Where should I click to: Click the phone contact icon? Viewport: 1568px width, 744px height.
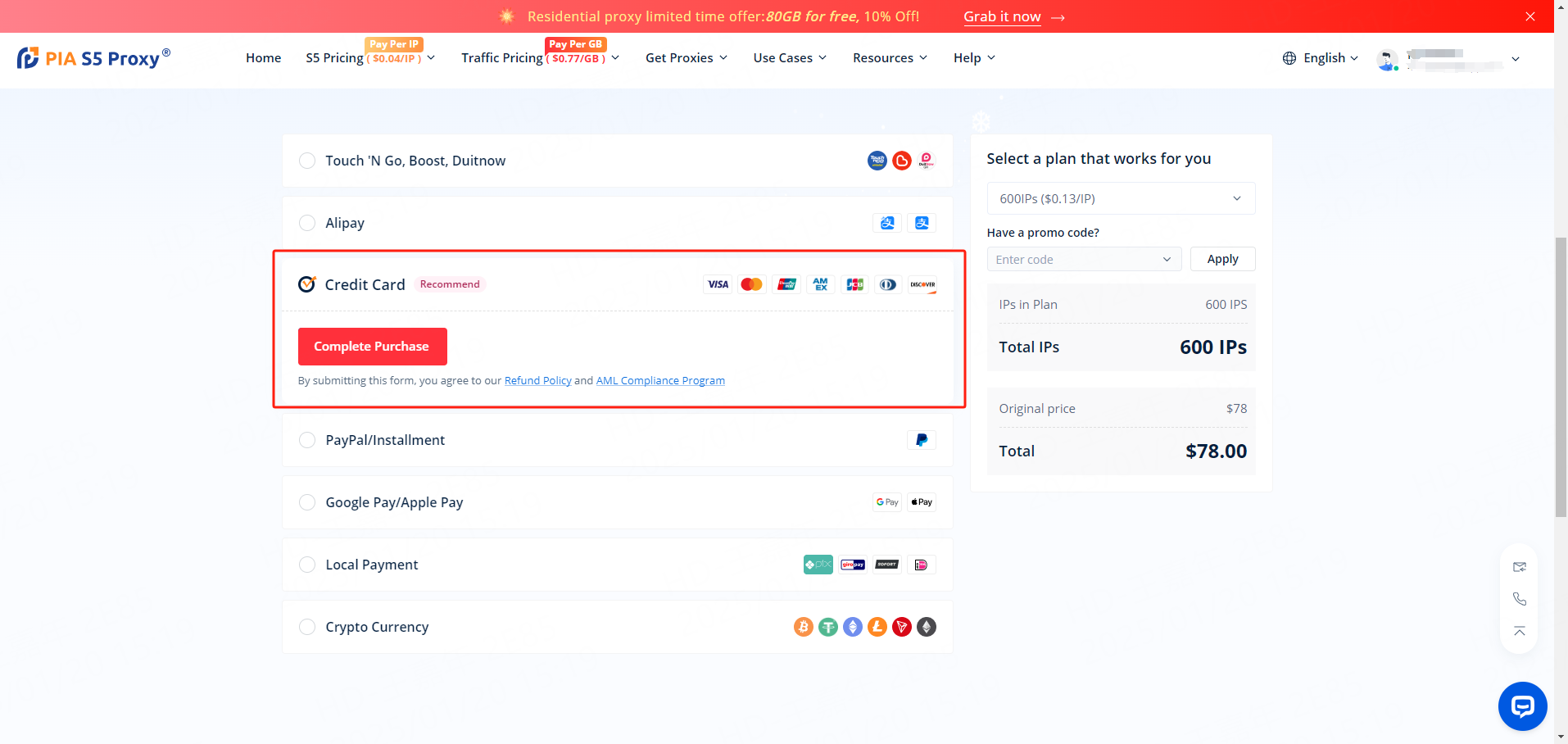(x=1519, y=599)
